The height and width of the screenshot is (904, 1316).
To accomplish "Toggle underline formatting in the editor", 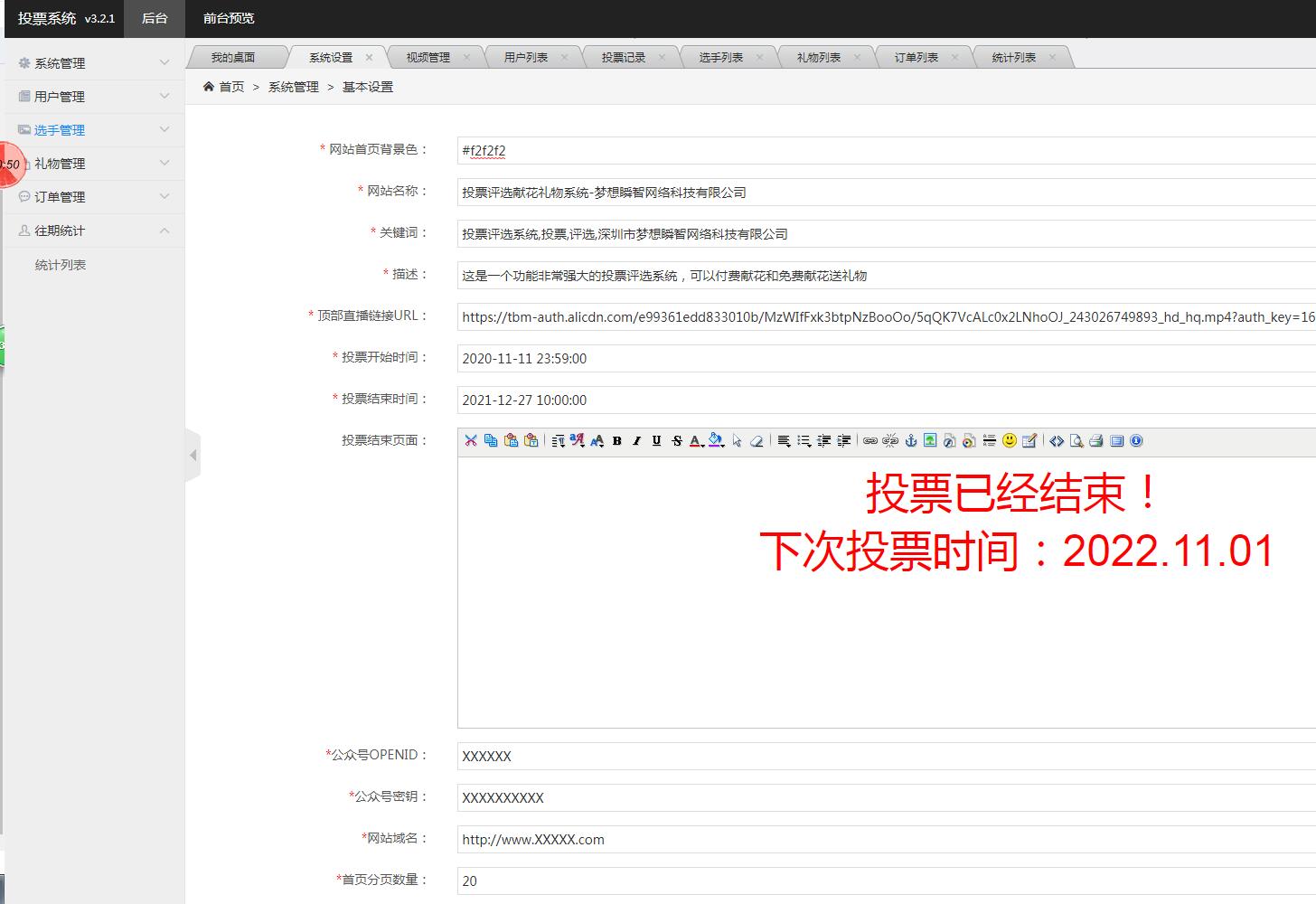I will [x=656, y=440].
